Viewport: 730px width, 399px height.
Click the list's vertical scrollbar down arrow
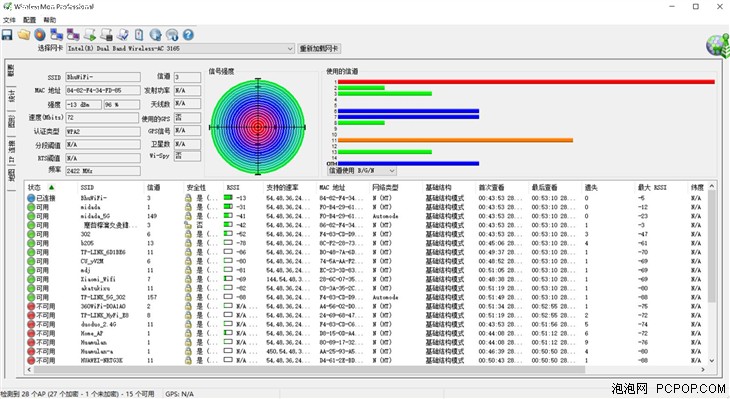click(712, 360)
